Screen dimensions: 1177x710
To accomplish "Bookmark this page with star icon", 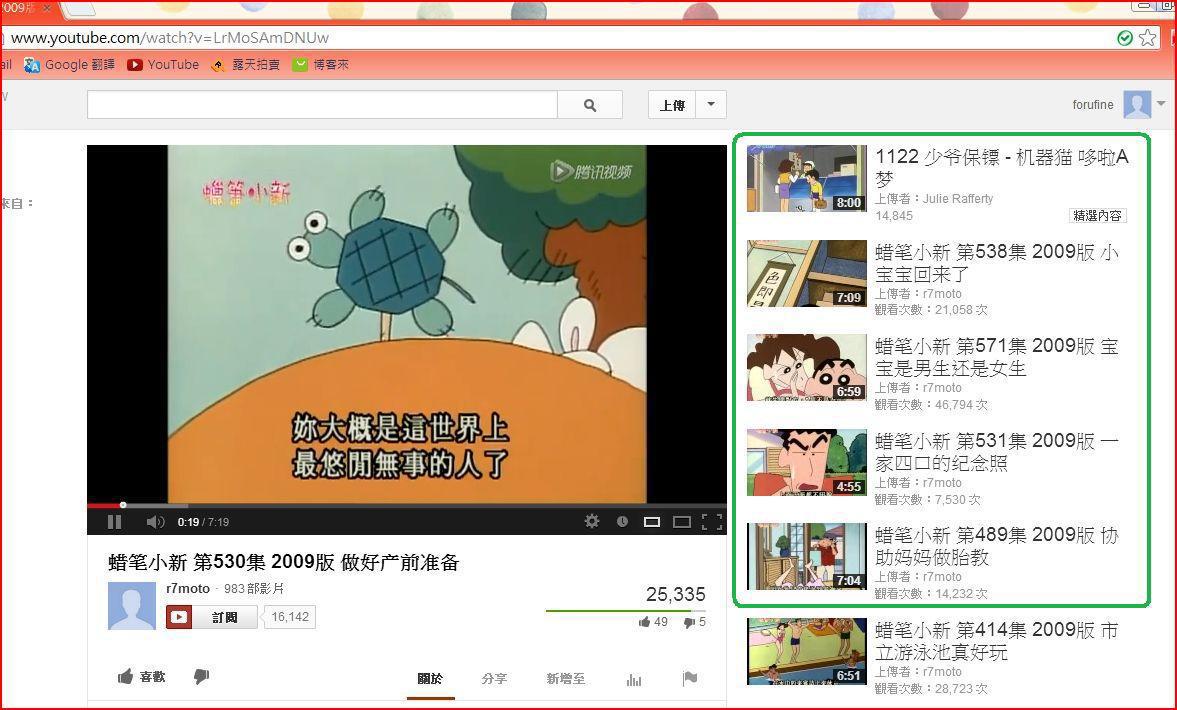I will (x=1148, y=38).
